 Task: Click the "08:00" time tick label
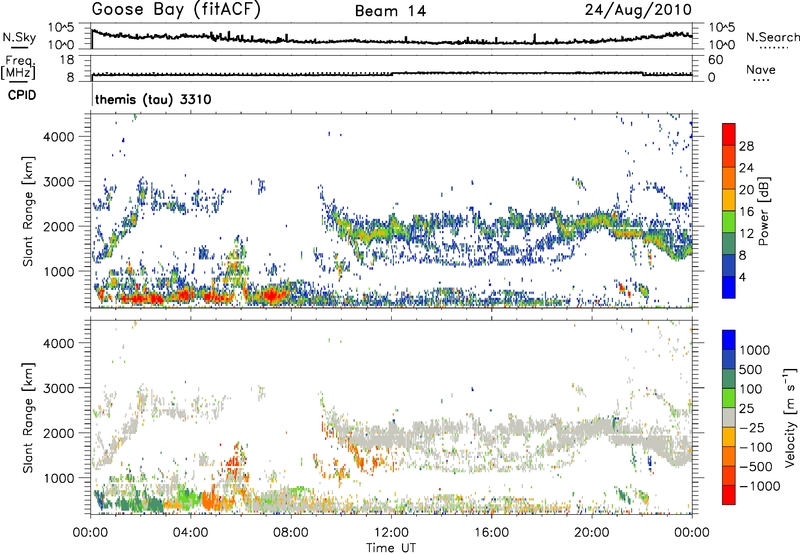(x=291, y=533)
